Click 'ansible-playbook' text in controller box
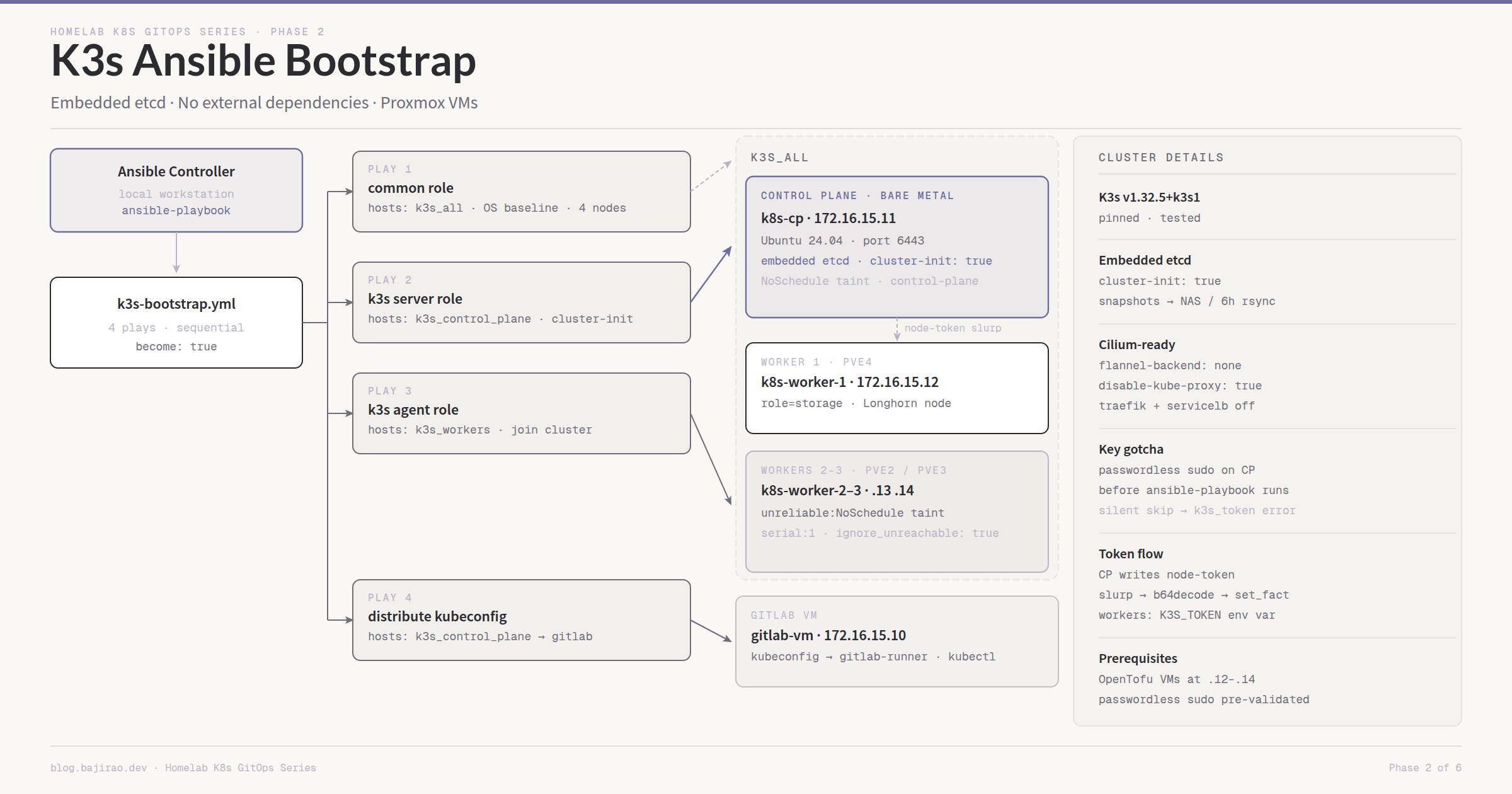The image size is (1512, 794). 176,210
